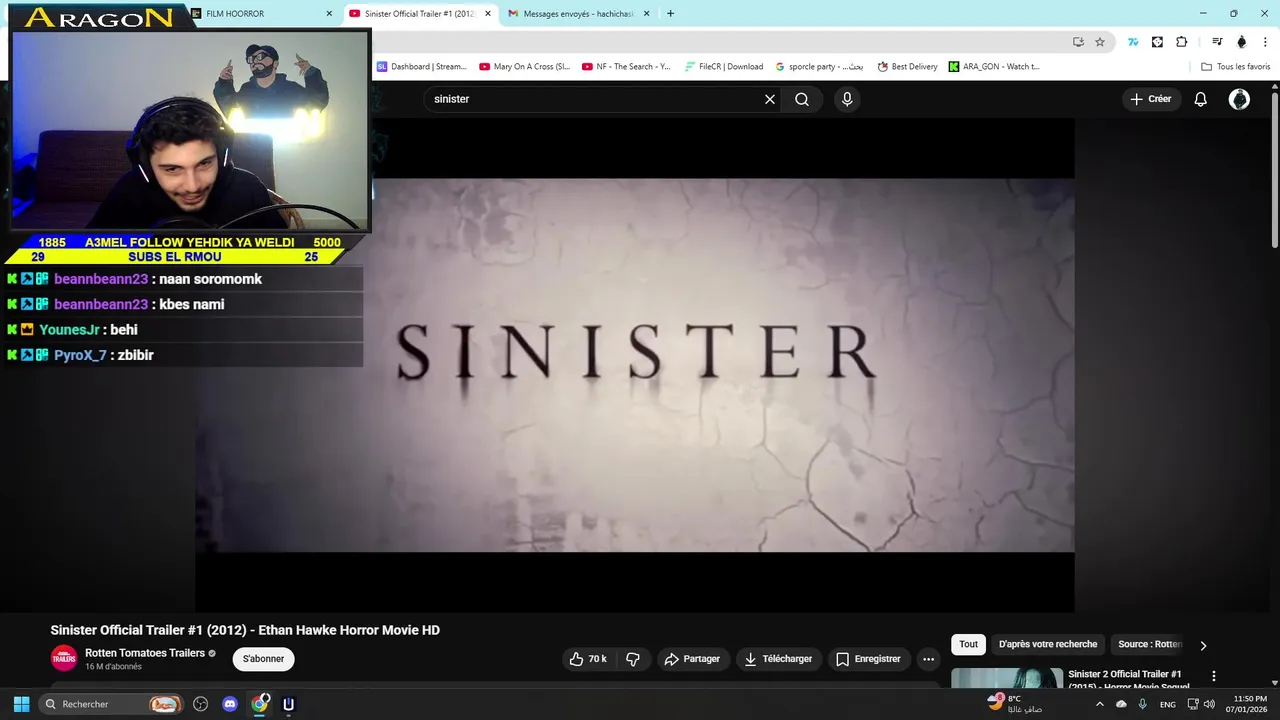
Task: Open options for Sinister 2 trailer suggestion
Action: [x=1214, y=676]
